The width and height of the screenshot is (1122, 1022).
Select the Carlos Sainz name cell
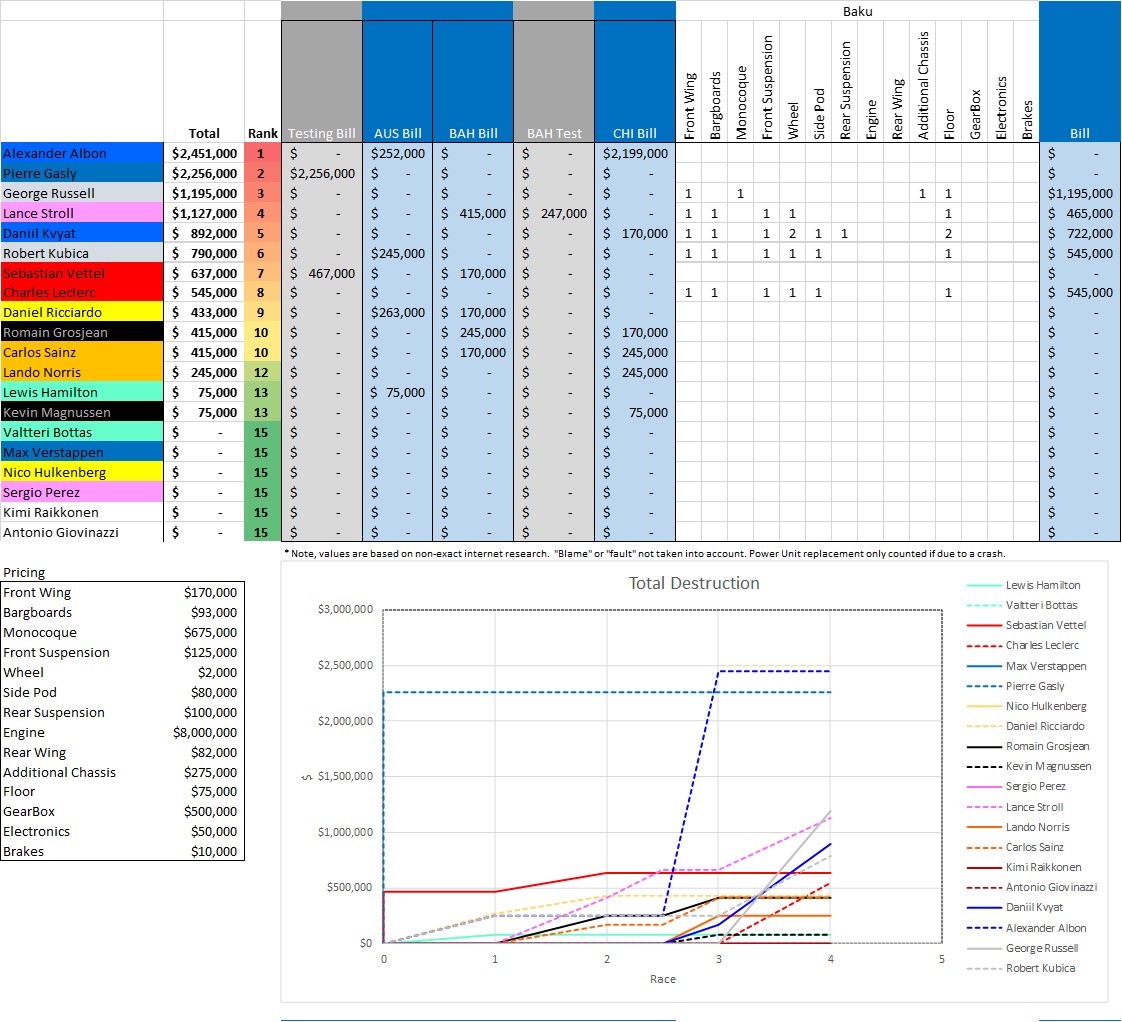(x=82, y=352)
